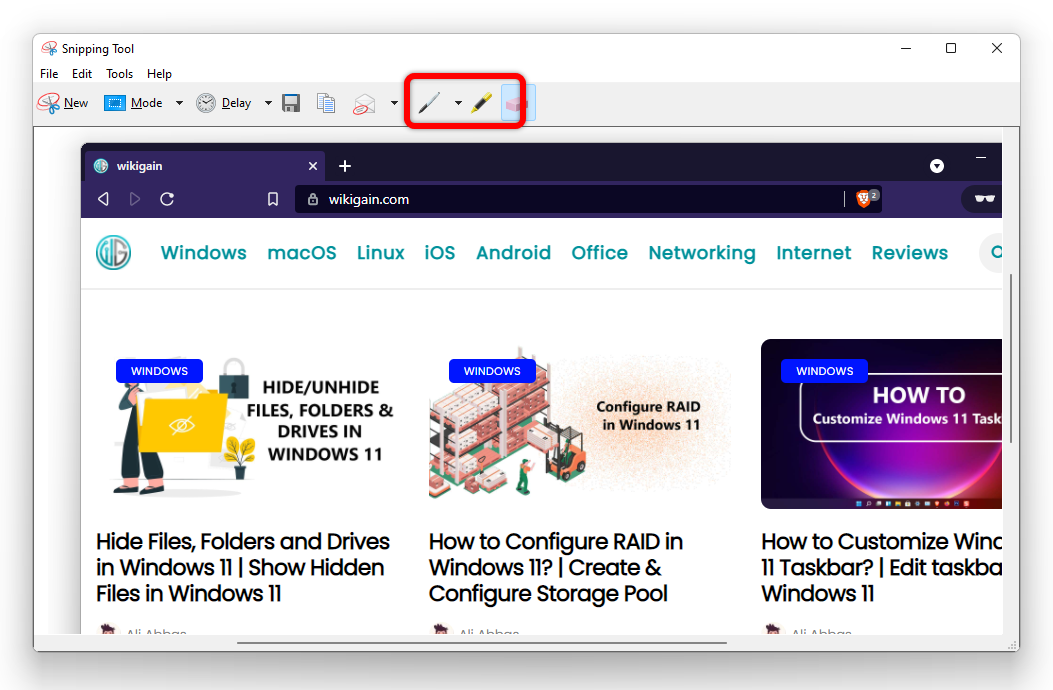1053x690 pixels.
Task: Click the wikigain.com address bar
Action: pyautogui.click(x=588, y=199)
